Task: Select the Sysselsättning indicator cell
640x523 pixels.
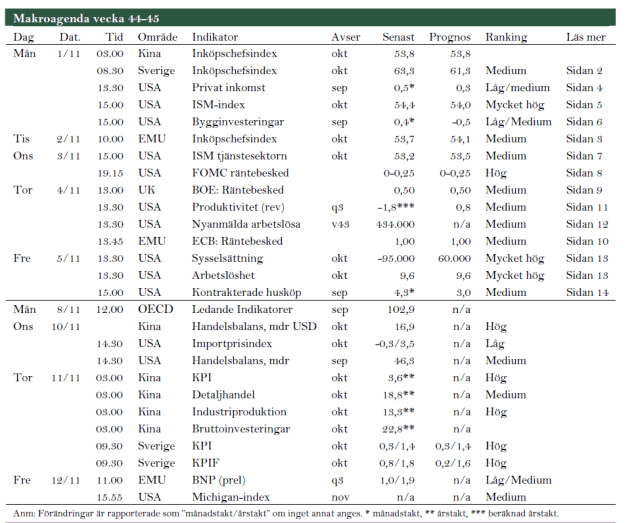Action: [229, 258]
